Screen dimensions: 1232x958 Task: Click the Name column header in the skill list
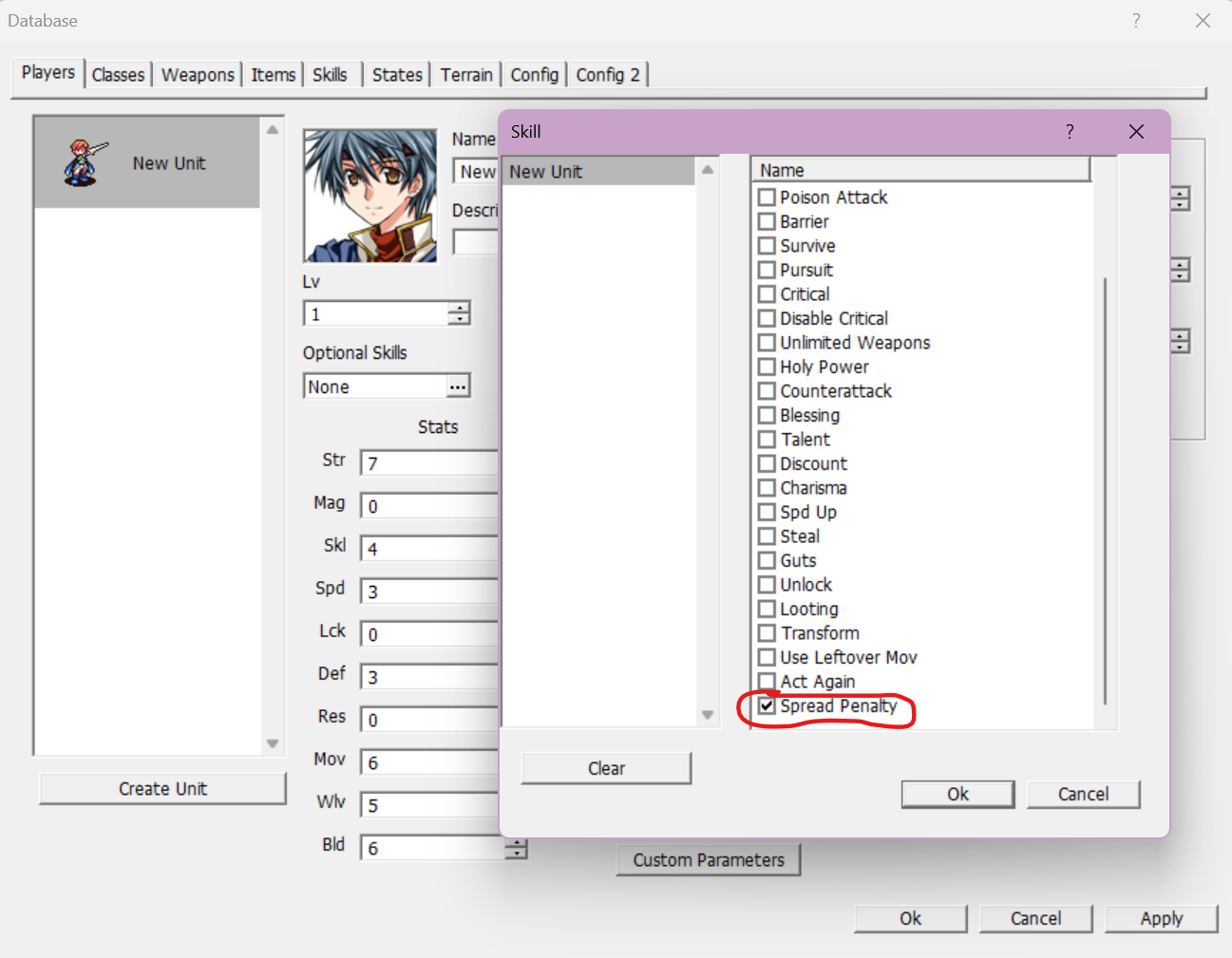click(919, 170)
